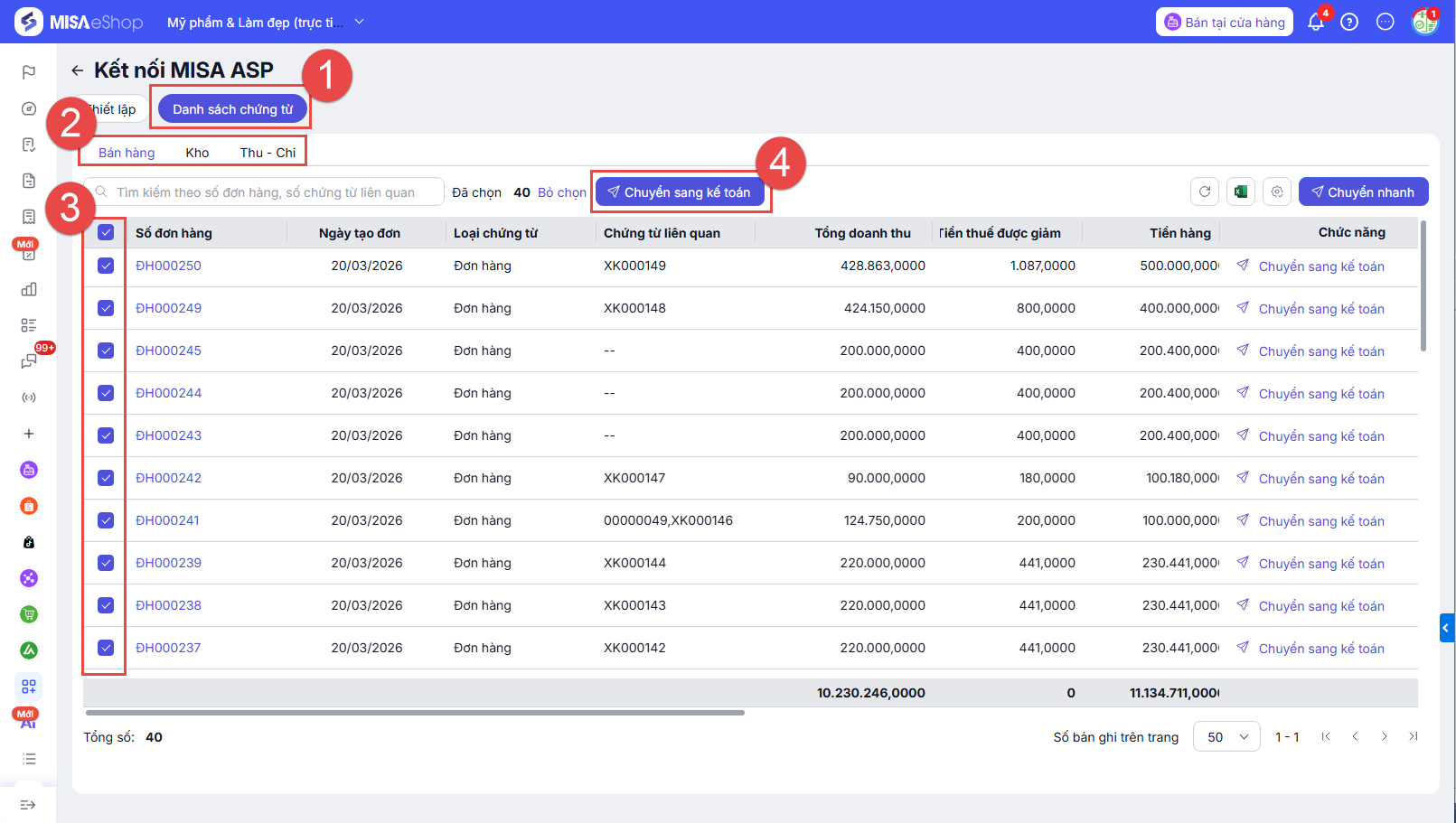Click the Số đơn hàng column header

coord(174,233)
